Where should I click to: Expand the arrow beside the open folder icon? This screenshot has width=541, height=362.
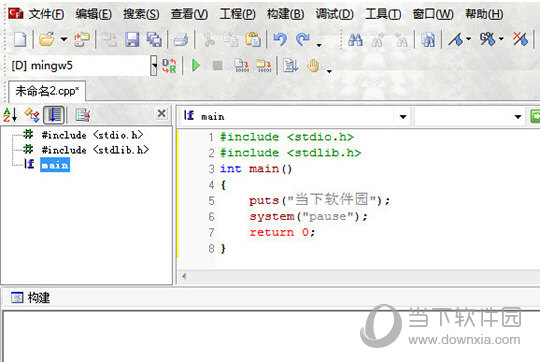(64, 39)
